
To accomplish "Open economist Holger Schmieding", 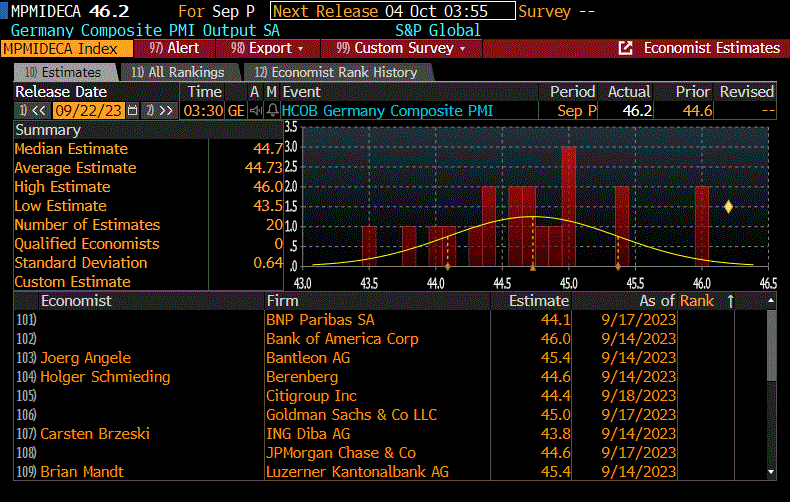I will click(x=105, y=377).
